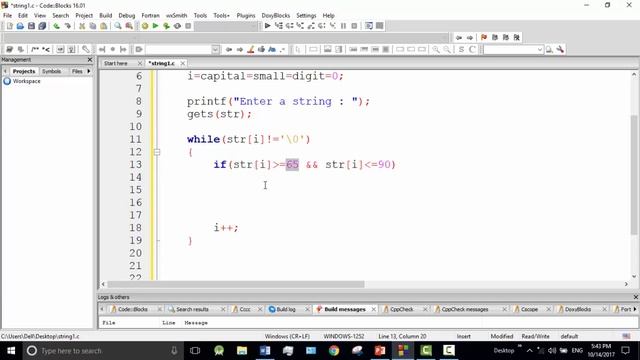Click the Save all files icon
640x360 pixels.
pos(42,26)
